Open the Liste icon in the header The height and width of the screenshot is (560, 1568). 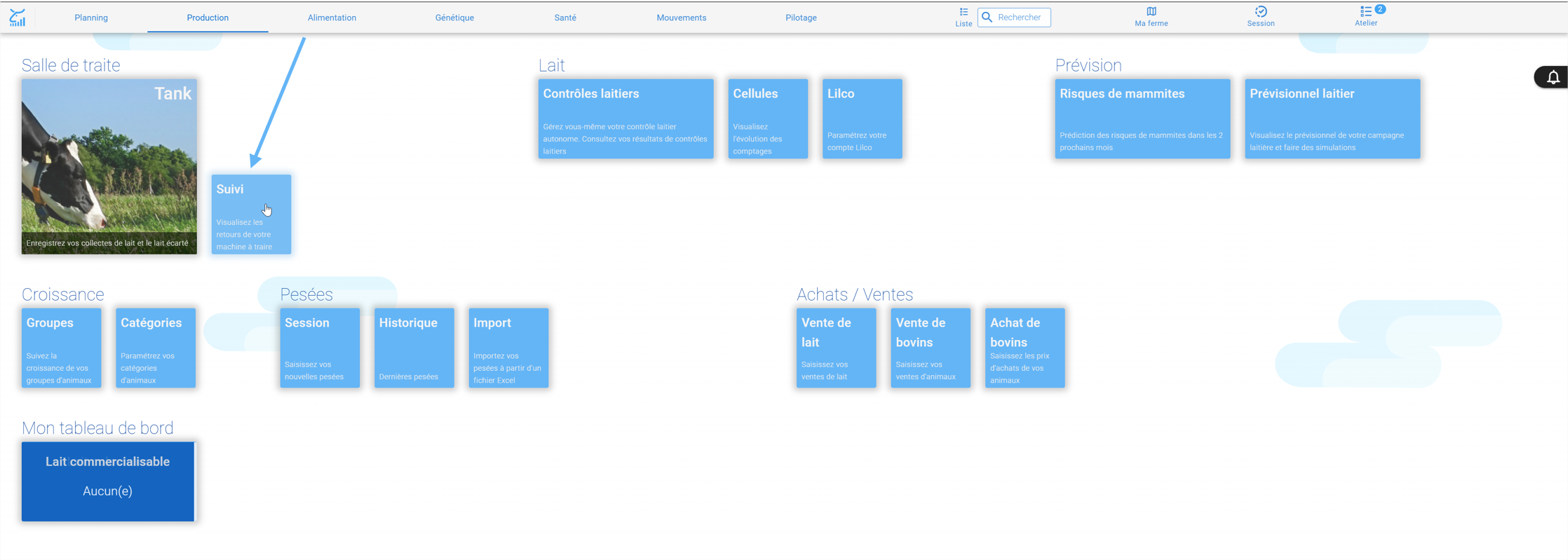pos(964,12)
